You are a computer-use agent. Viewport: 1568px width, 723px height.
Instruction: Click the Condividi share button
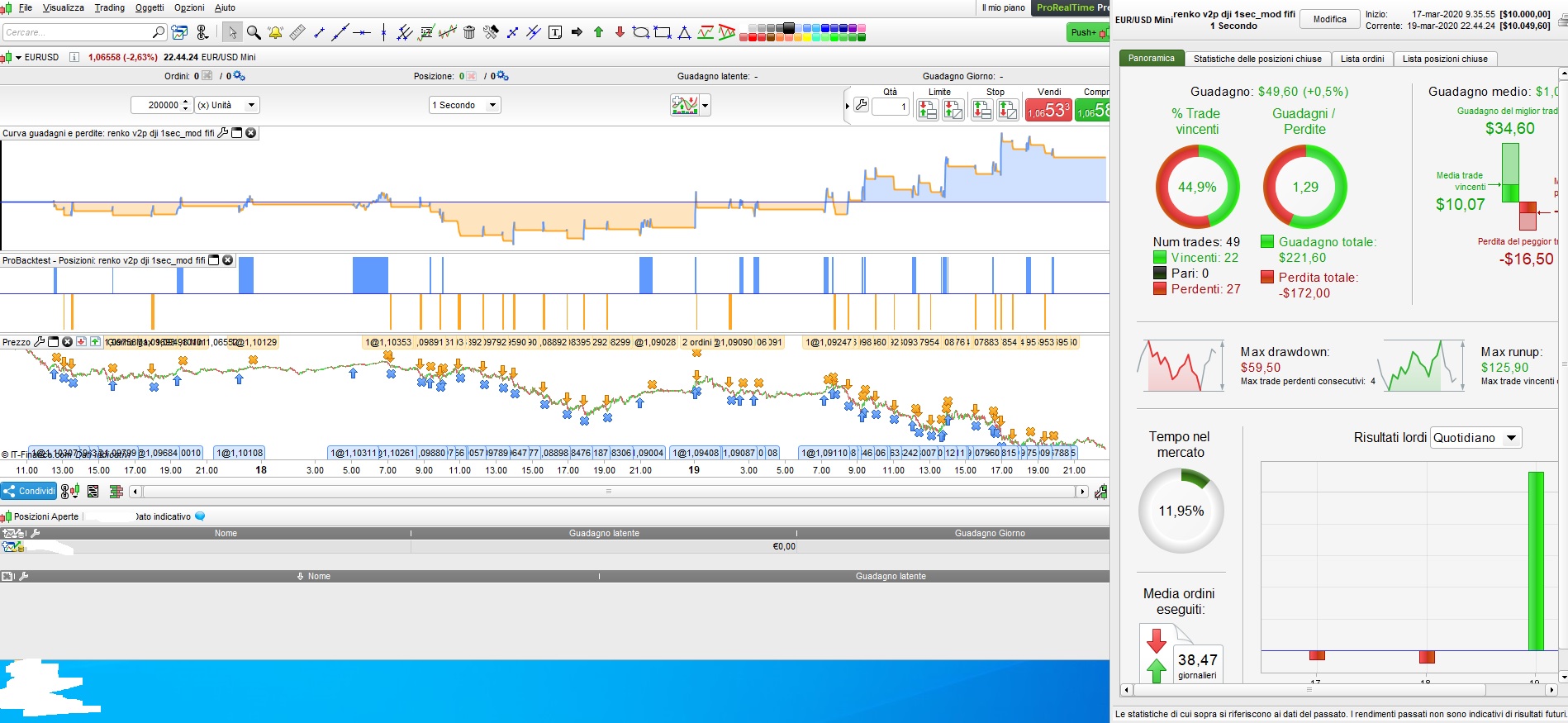pos(29,491)
